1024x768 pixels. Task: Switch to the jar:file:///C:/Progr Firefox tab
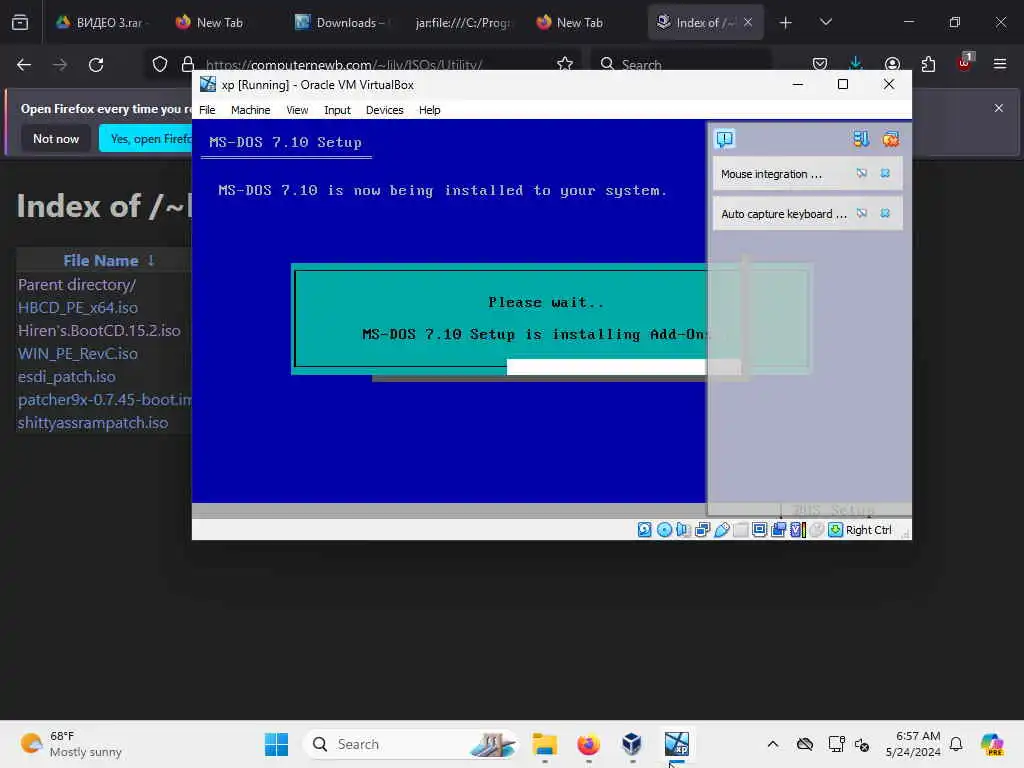click(x=463, y=22)
